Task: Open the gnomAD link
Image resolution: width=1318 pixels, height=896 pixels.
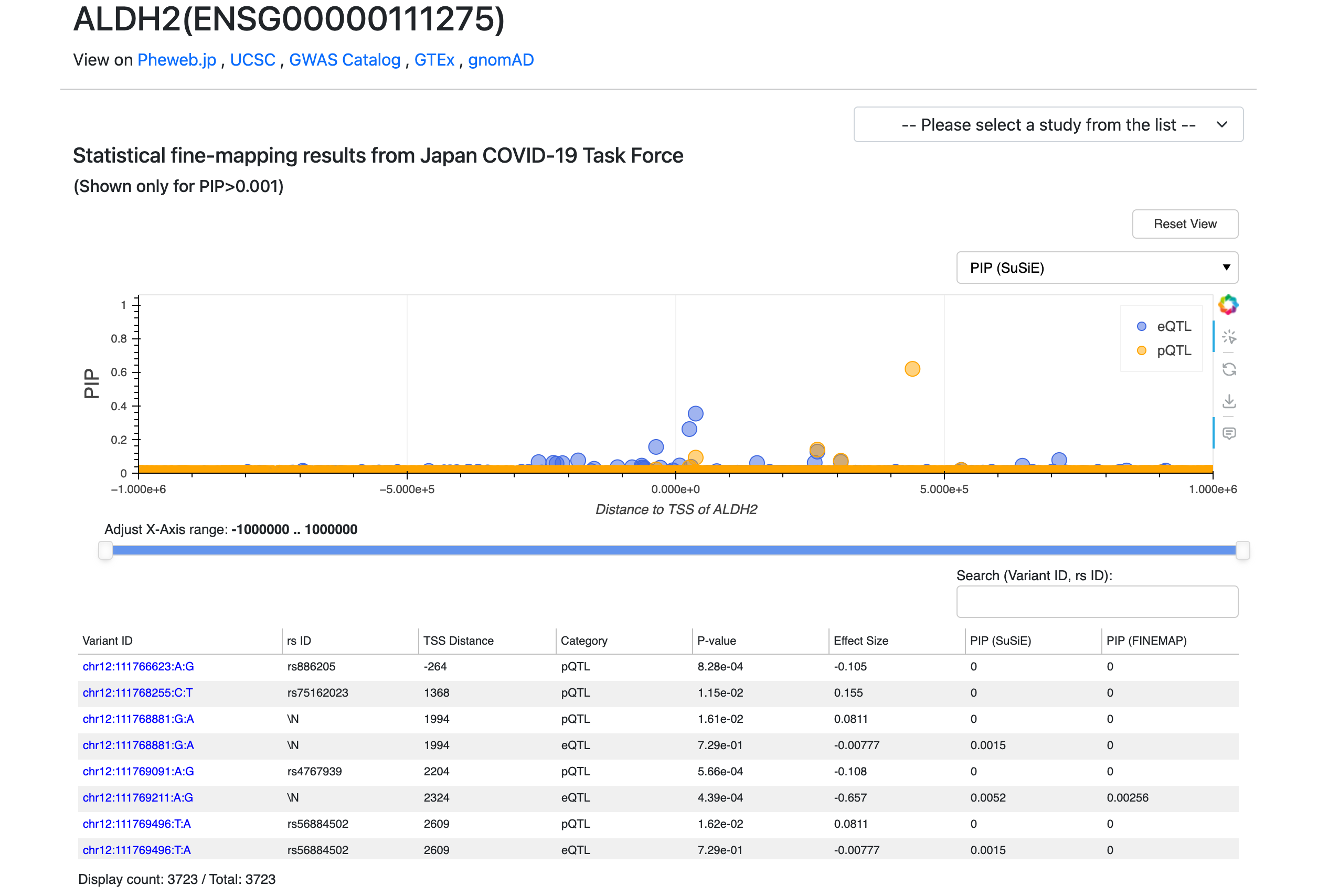Action: click(x=500, y=60)
